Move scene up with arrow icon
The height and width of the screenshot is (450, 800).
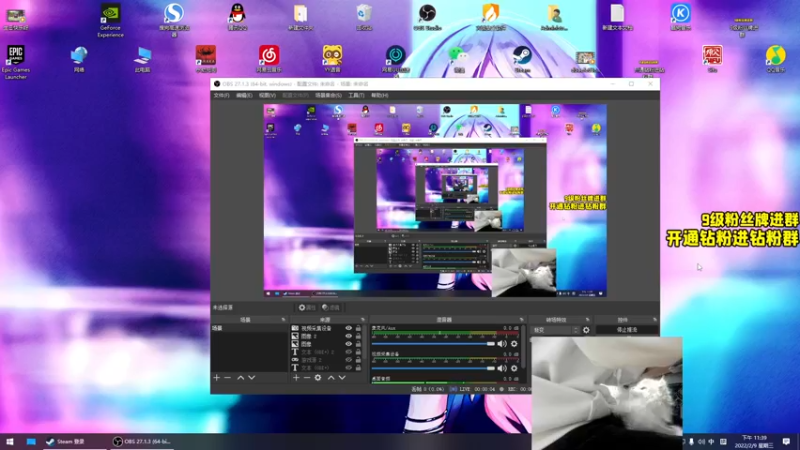(240, 378)
